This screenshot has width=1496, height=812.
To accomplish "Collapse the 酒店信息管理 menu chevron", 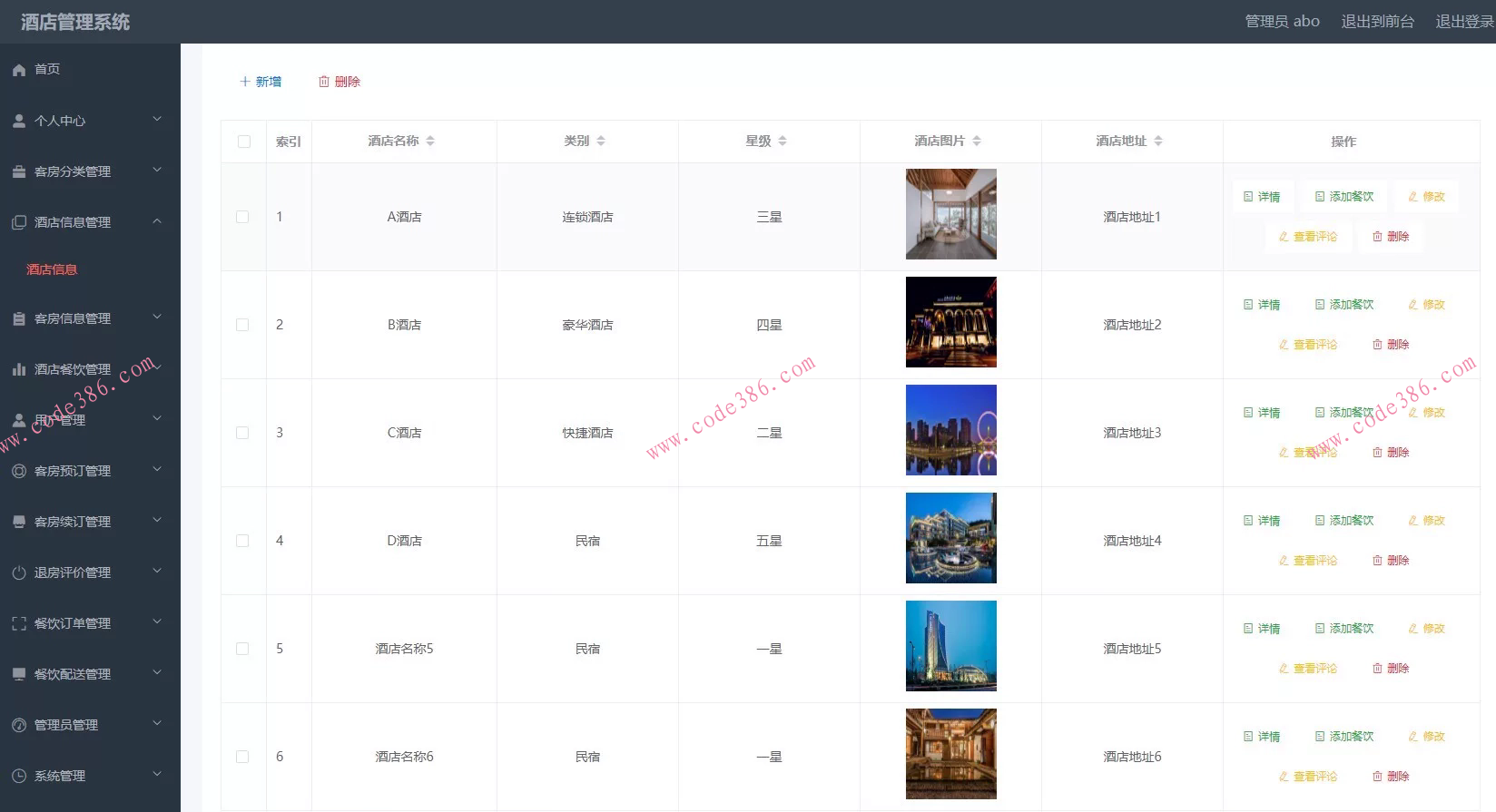I will click(157, 221).
